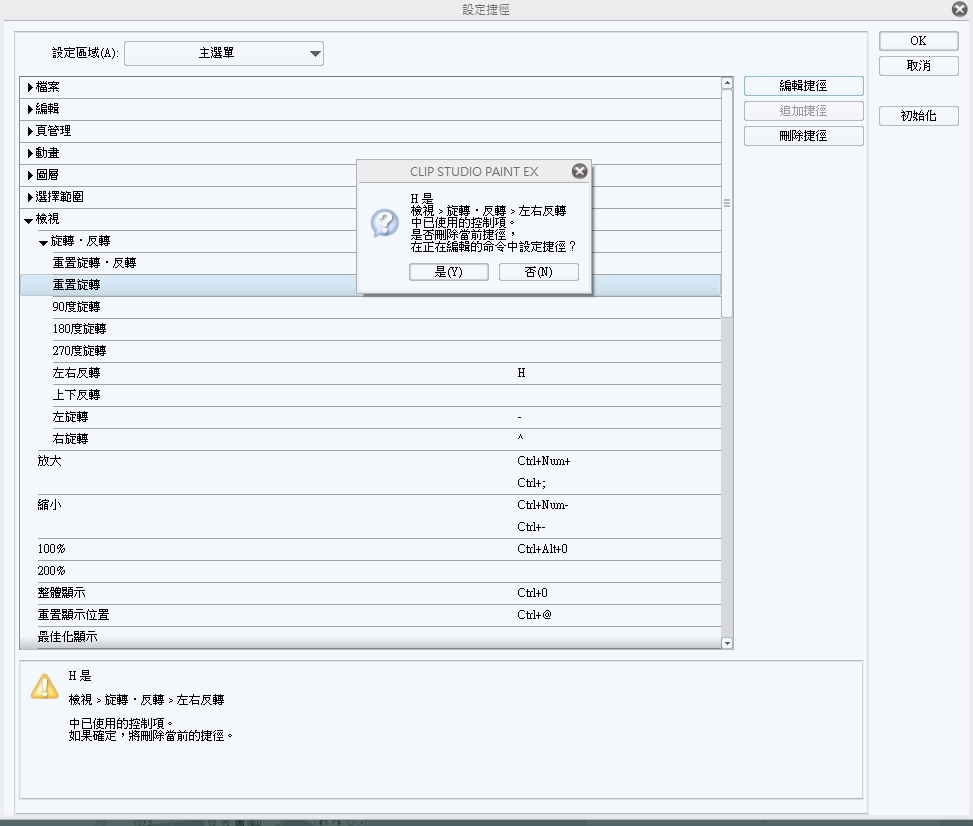Open the 設定區域 dropdown
973x826 pixels.
pyautogui.click(x=224, y=53)
